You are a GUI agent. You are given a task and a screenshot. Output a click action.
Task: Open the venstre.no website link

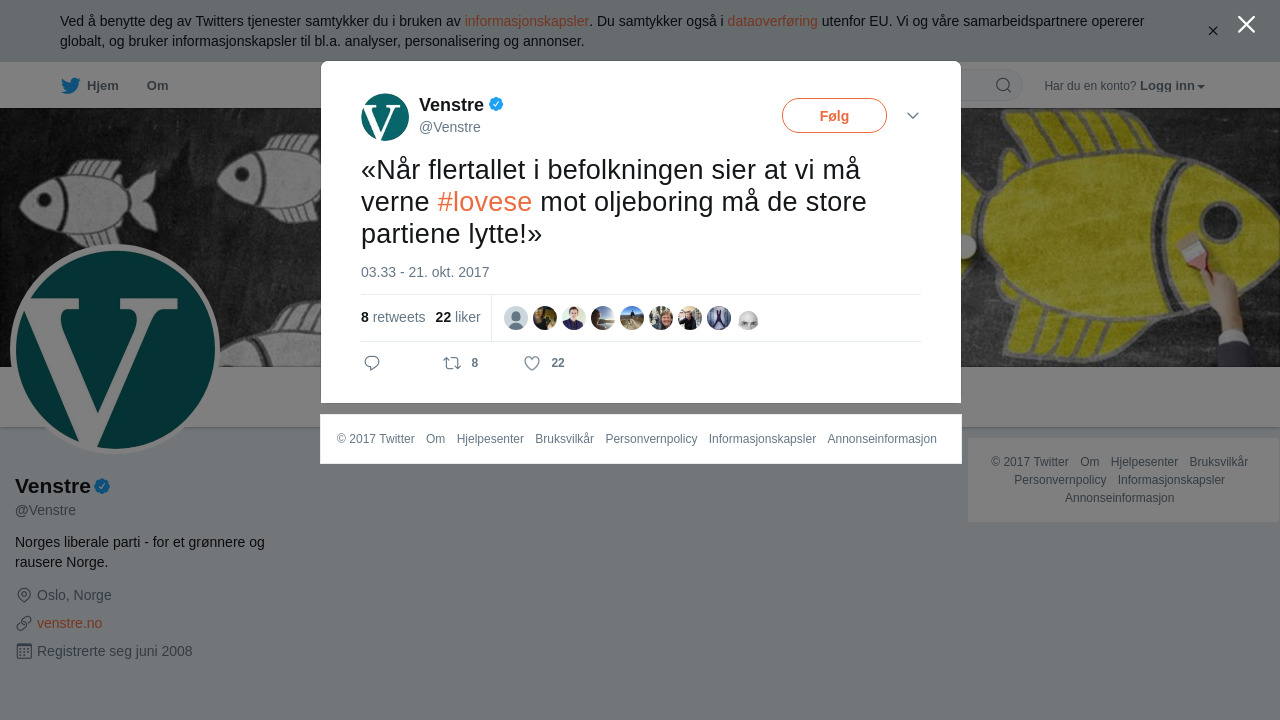click(x=69, y=623)
